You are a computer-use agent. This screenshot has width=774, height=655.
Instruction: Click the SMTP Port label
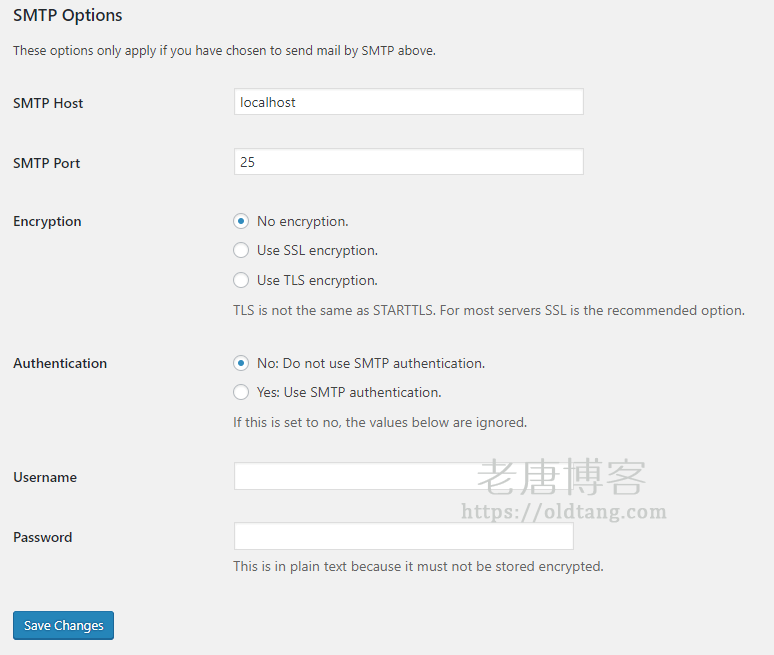[x=47, y=163]
